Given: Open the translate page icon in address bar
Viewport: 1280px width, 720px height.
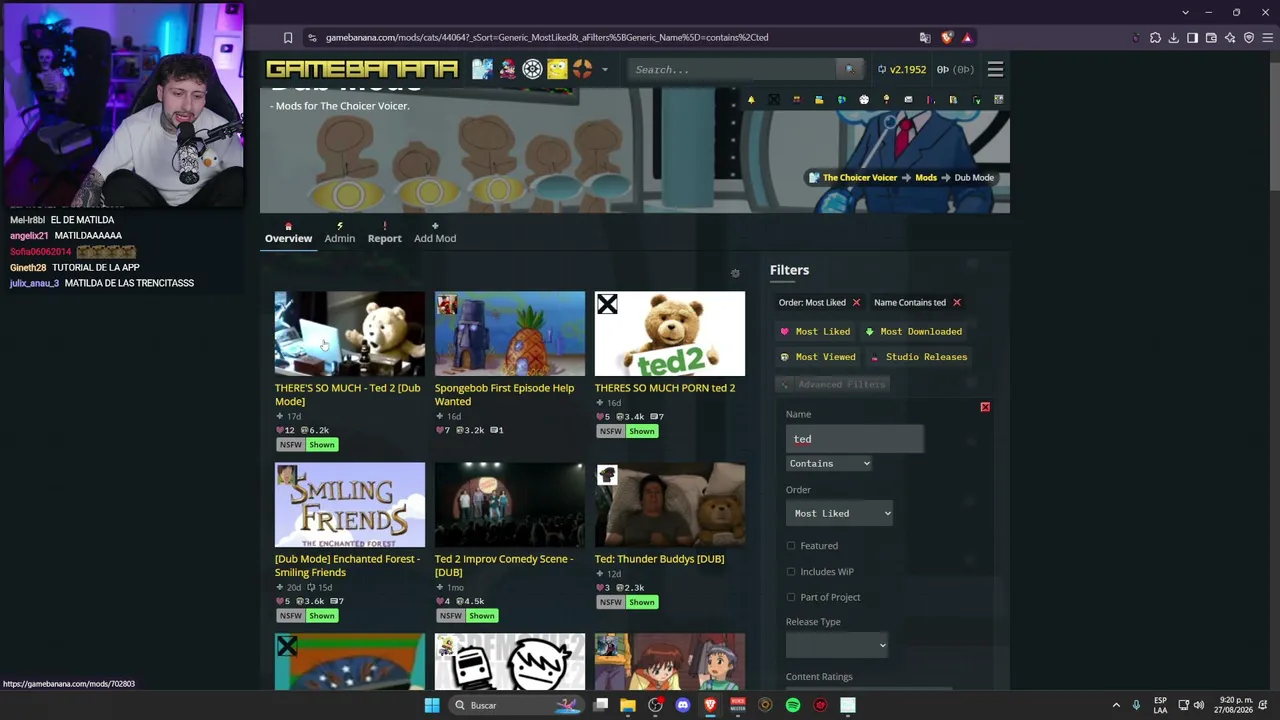Looking at the screenshot, I should point(925,38).
